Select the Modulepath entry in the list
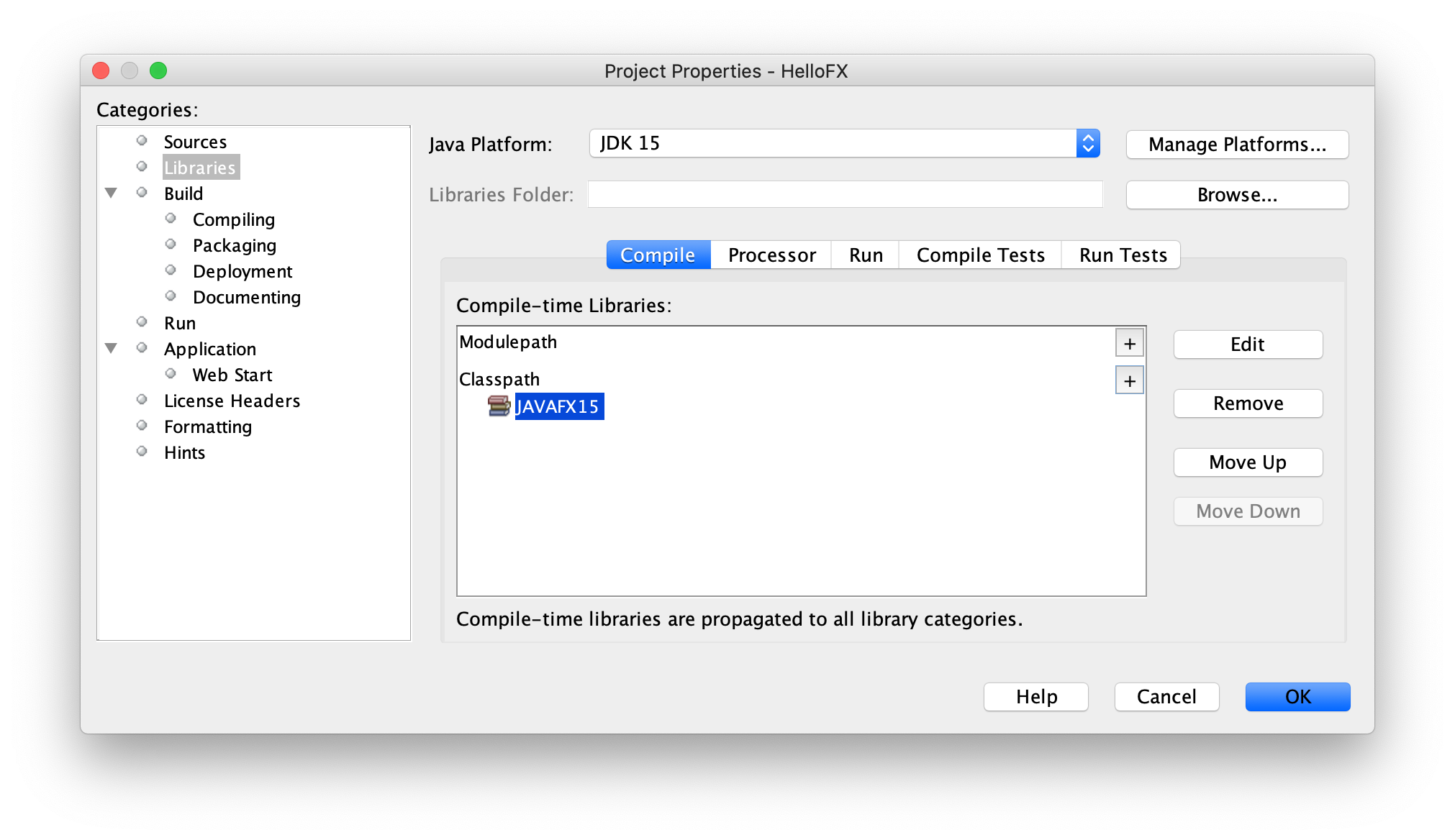The height and width of the screenshot is (840, 1455). tap(508, 342)
